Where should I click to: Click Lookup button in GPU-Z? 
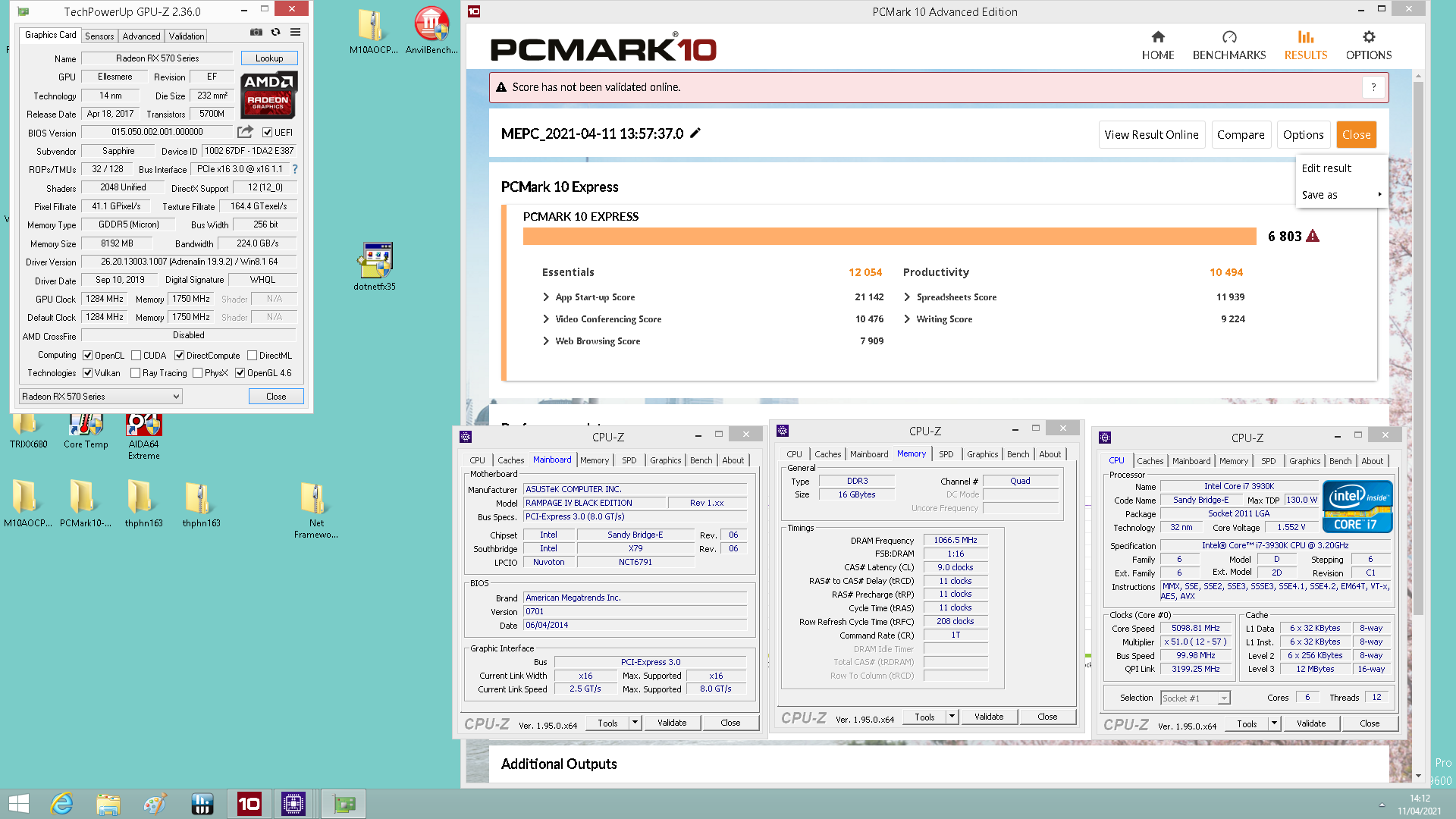click(269, 58)
